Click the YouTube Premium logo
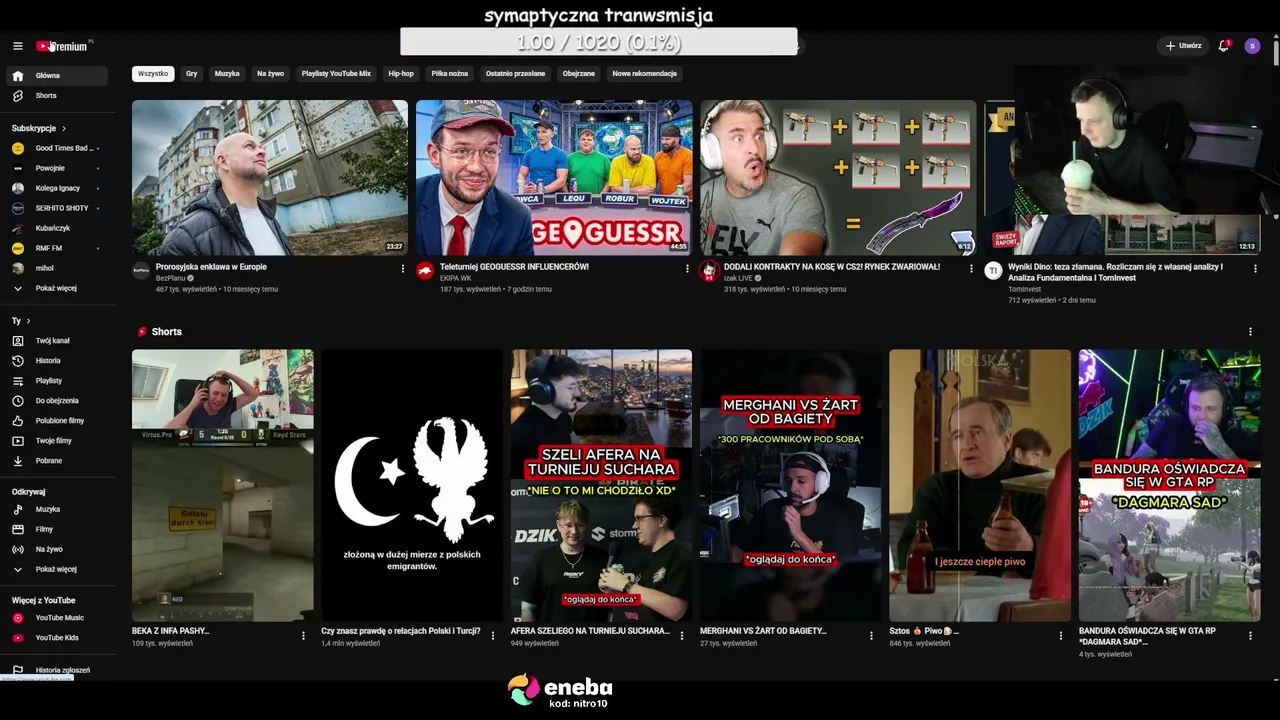This screenshot has width=1280, height=720. tap(62, 46)
